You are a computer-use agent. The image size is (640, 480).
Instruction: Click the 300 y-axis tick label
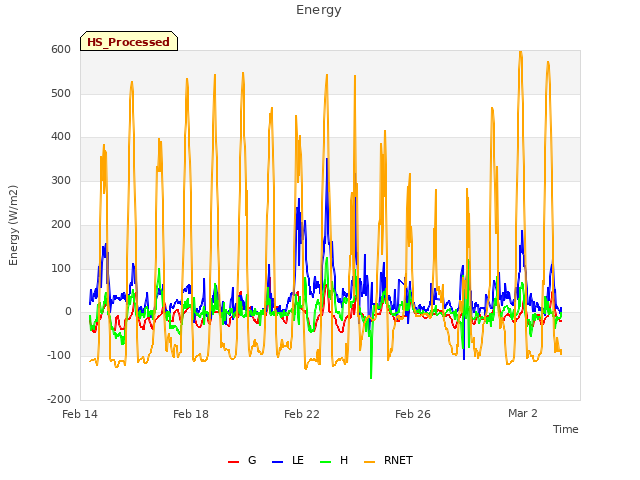[x=61, y=180]
